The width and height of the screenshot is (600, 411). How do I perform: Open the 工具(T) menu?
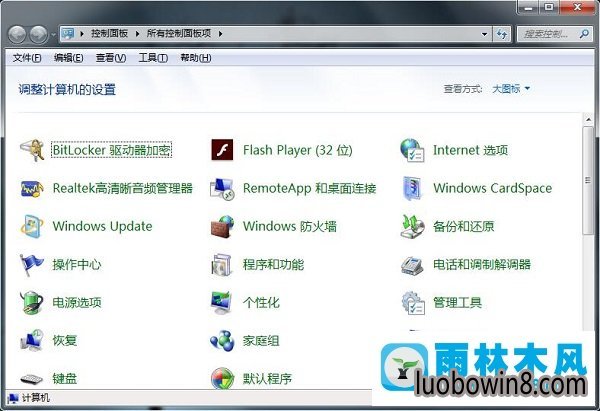[153, 58]
